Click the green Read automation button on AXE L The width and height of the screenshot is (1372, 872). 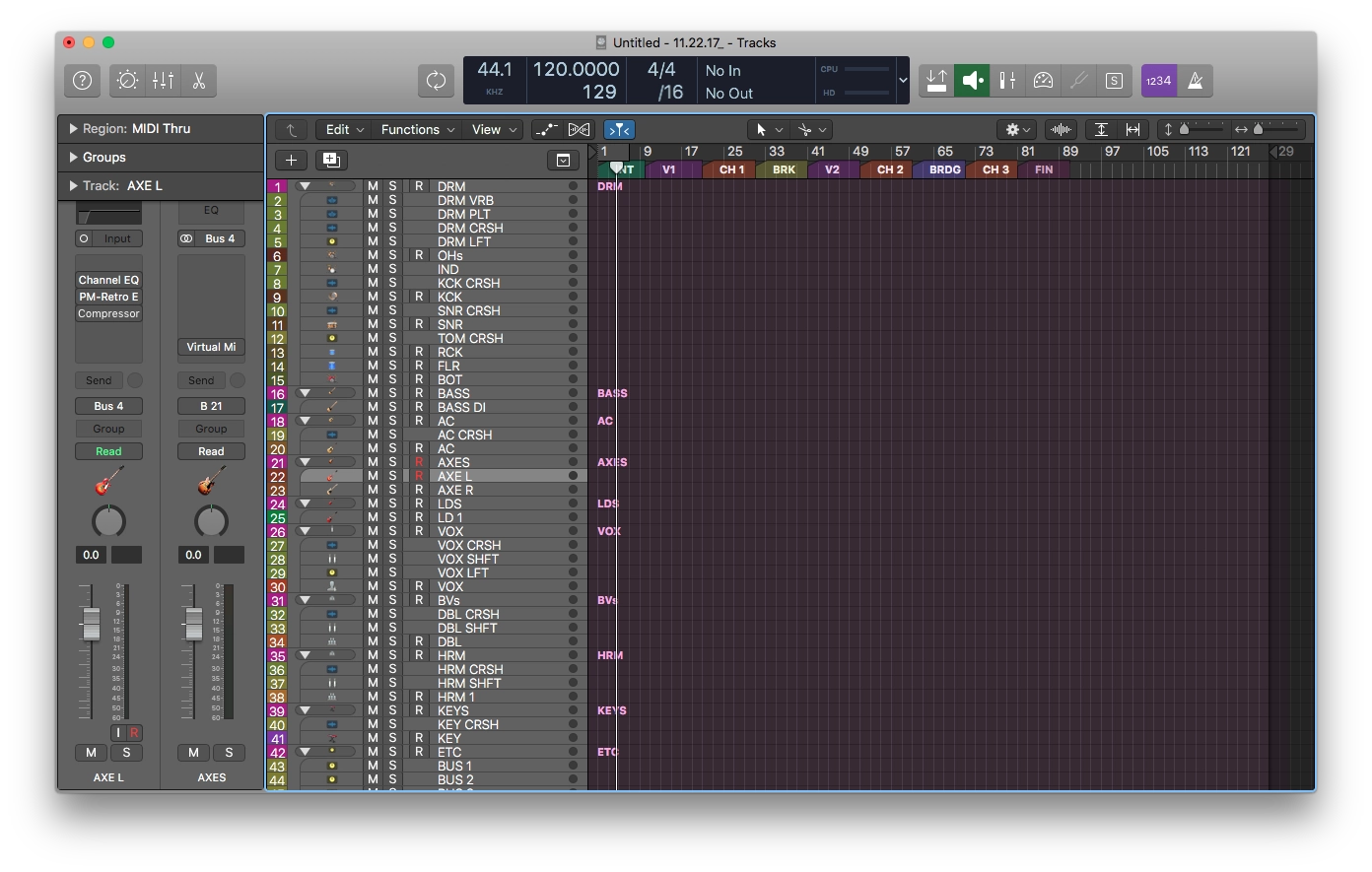click(108, 451)
